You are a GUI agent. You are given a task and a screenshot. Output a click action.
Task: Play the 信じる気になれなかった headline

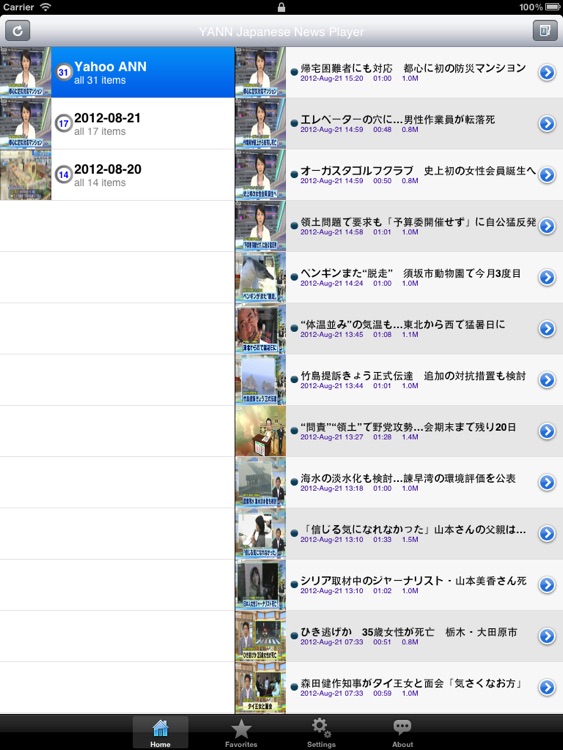click(x=413, y=529)
